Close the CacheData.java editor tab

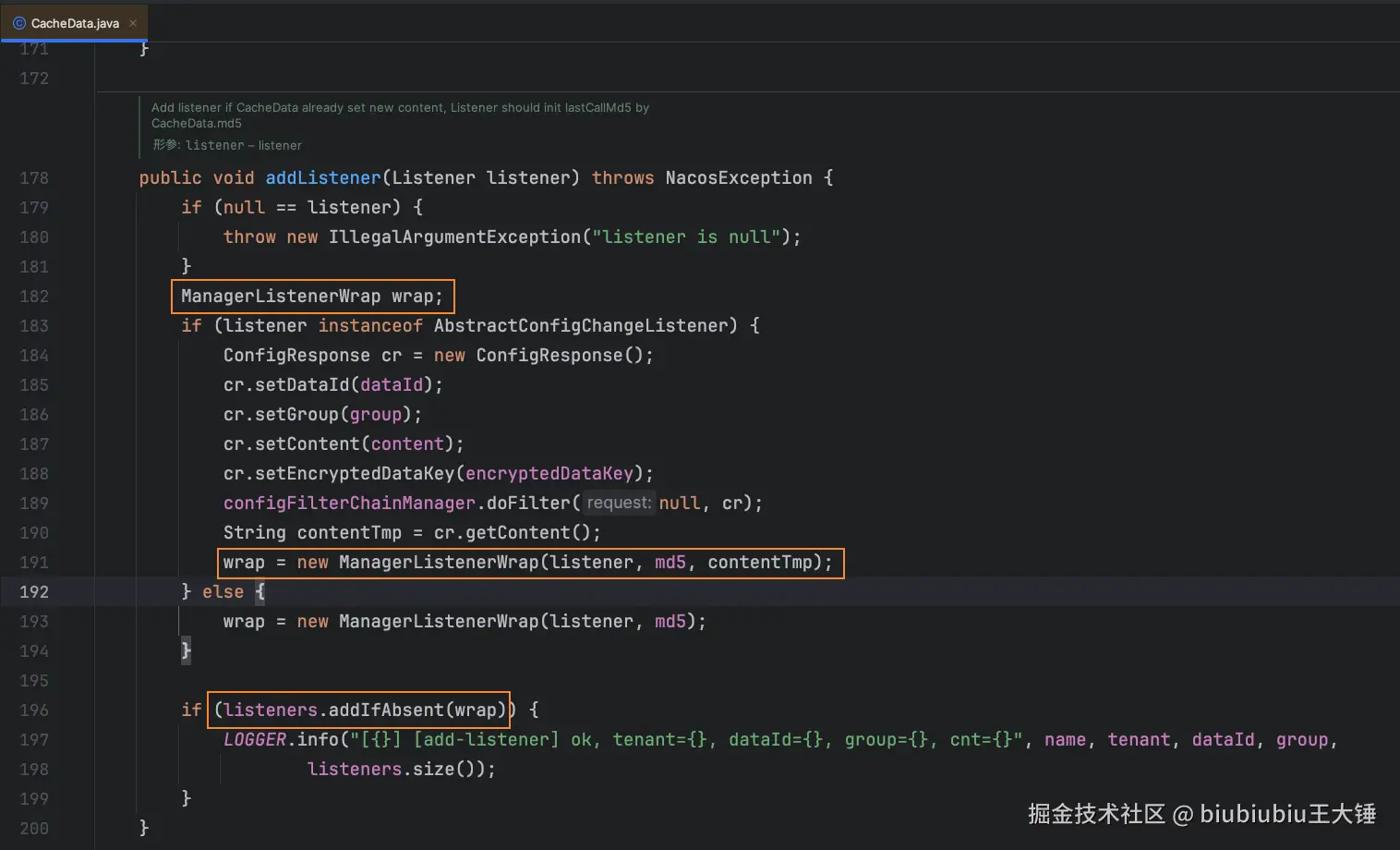click(x=133, y=23)
